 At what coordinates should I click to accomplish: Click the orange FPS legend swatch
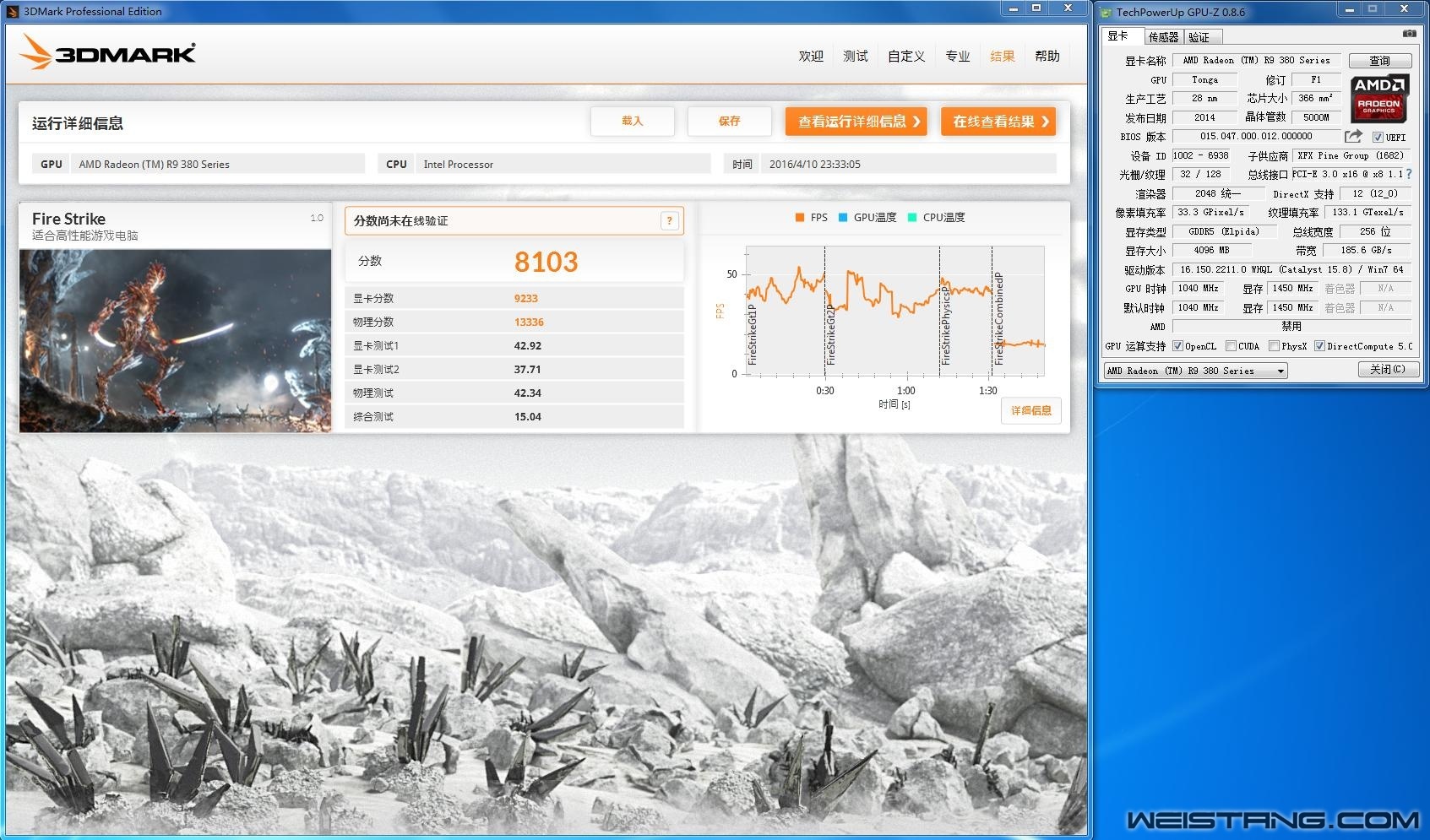point(800,218)
